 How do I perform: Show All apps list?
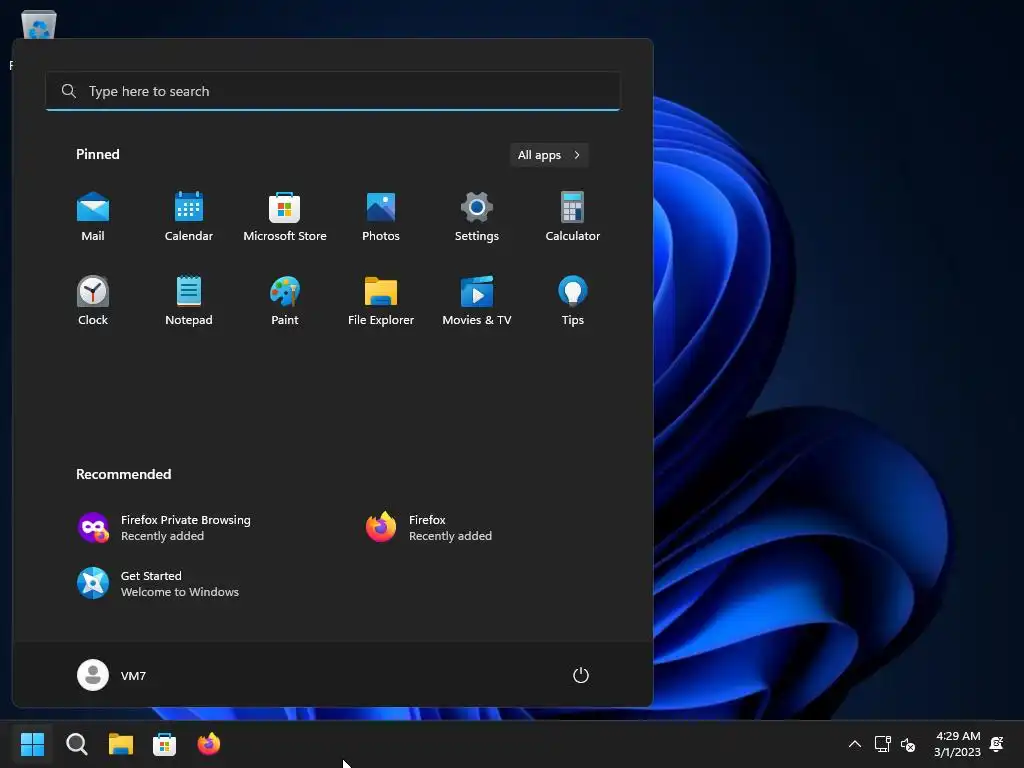point(549,155)
